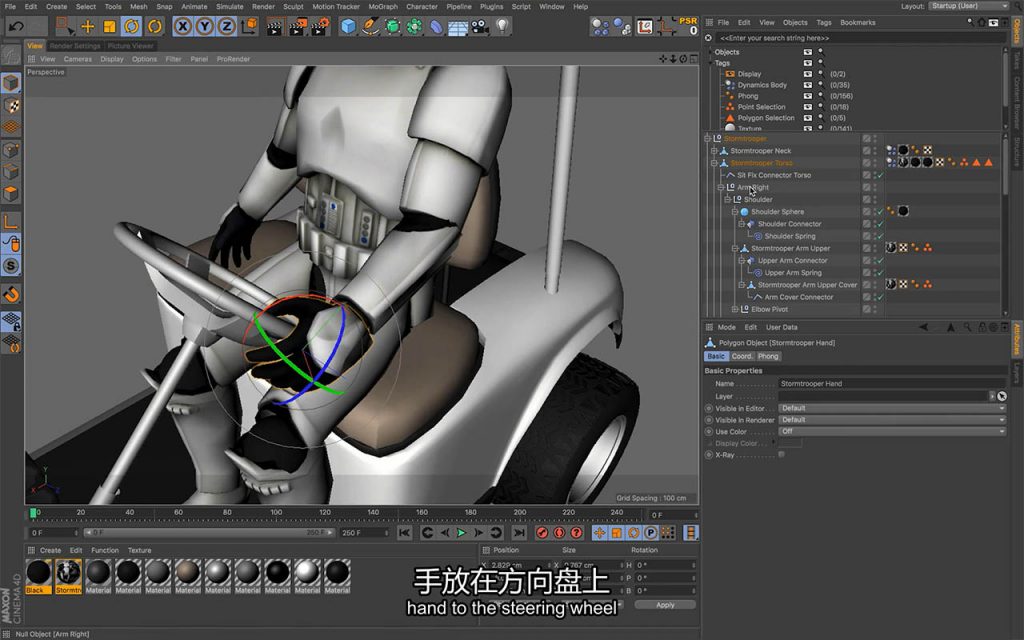Open the spline Pen tool
The image size is (1024, 640).
(370, 27)
